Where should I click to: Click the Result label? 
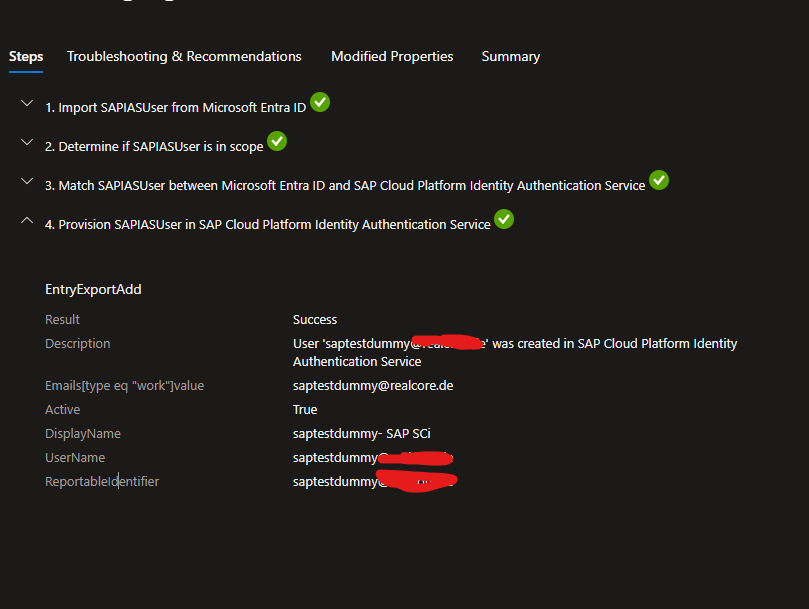(x=62, y=319)
